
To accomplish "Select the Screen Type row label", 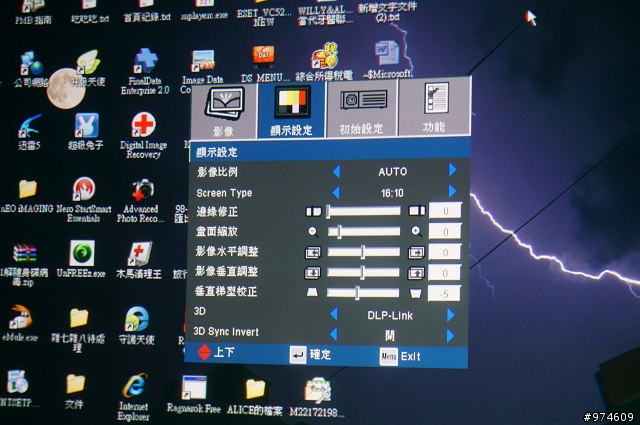I will pyautogui.click(x=224, y=193).
